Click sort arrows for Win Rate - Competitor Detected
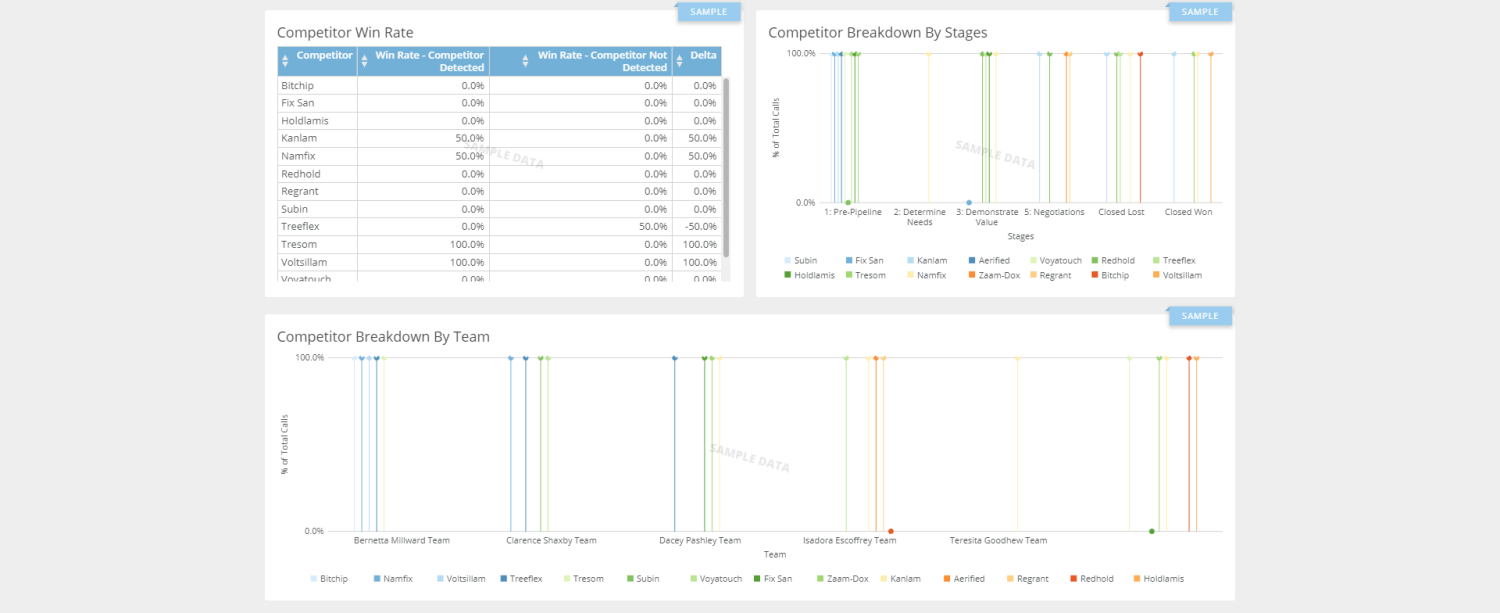 tap(364, 61)
